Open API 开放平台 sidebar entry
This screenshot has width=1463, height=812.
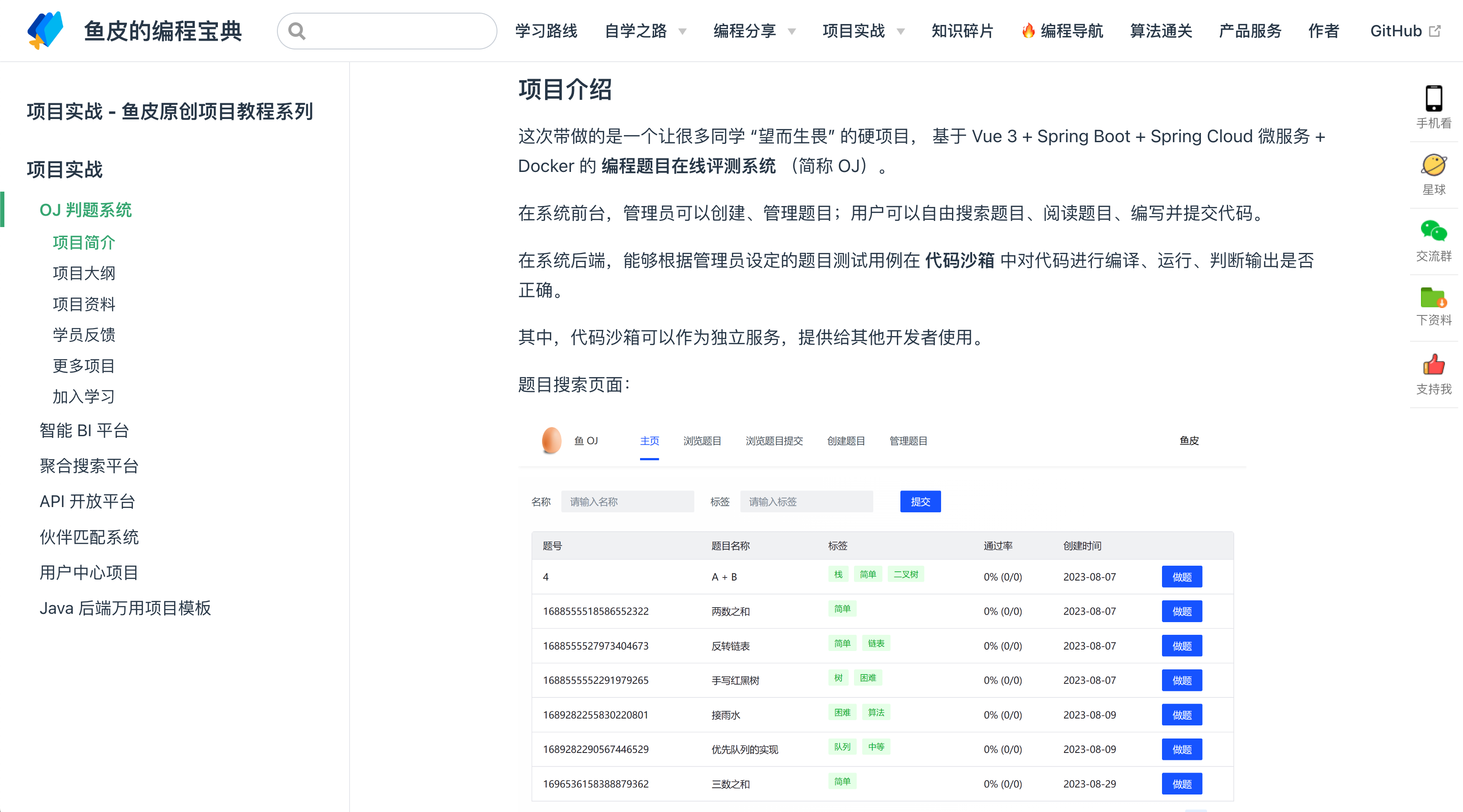point(87,501)
